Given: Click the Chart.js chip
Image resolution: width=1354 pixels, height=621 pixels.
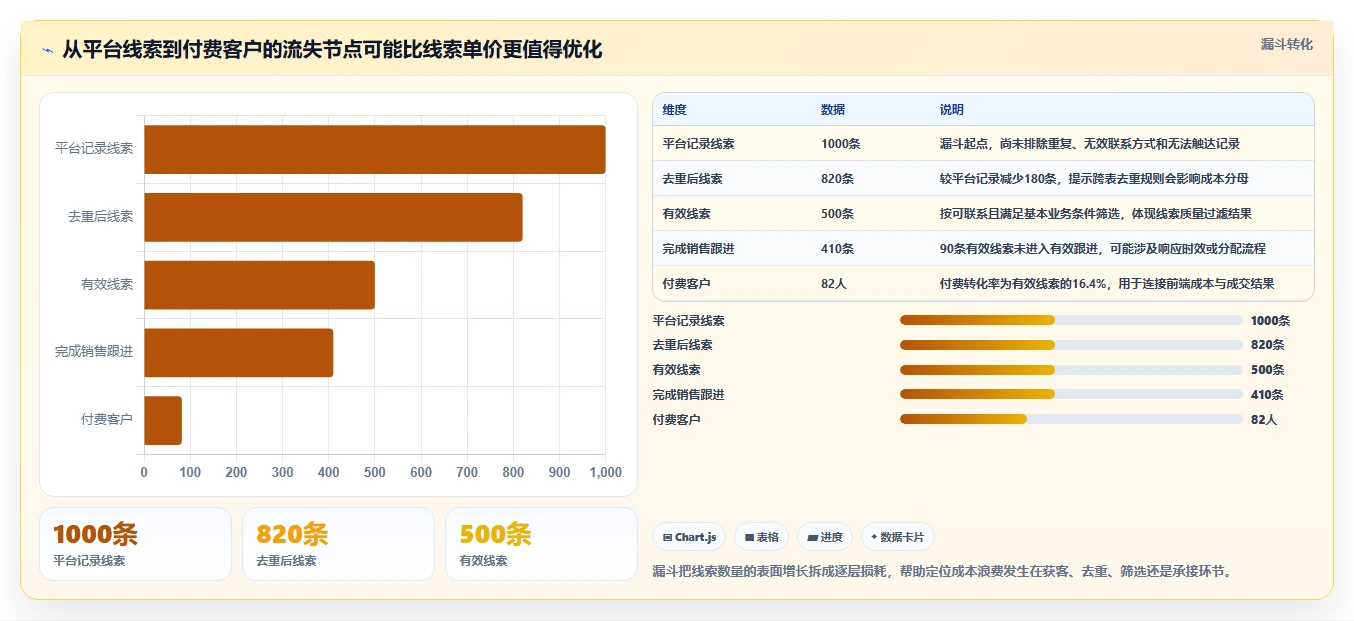Looking at the screenshot, I should [689, 537].
